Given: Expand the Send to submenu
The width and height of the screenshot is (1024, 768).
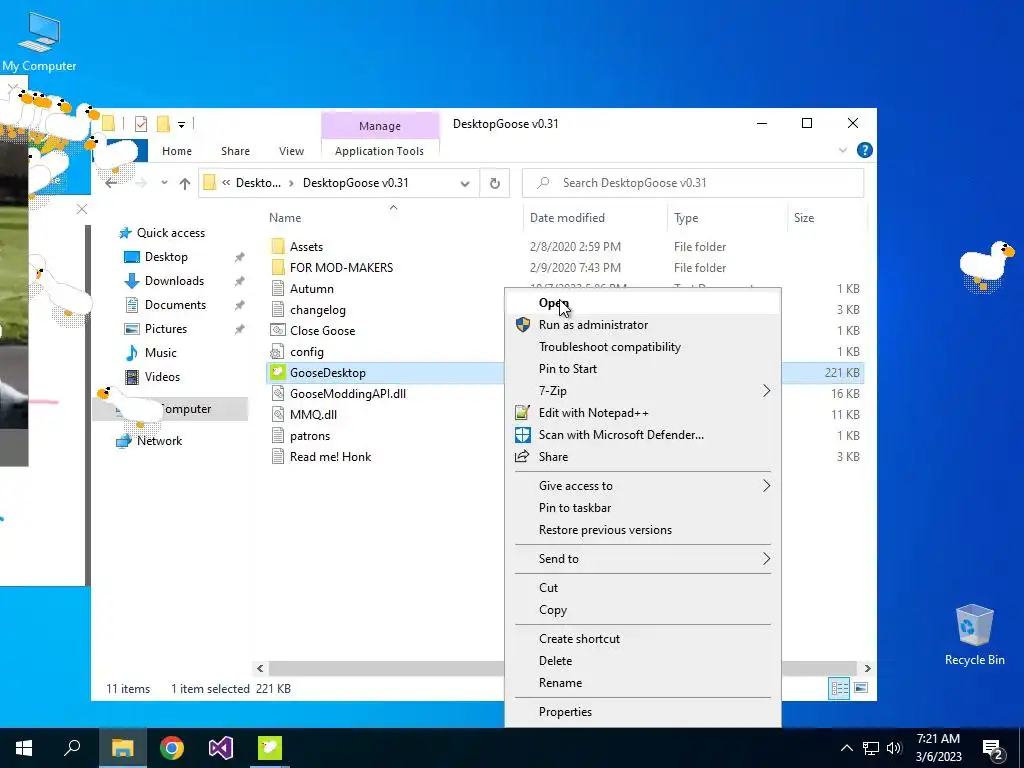Looking at the screenshot, I should (x=643, y=558).
